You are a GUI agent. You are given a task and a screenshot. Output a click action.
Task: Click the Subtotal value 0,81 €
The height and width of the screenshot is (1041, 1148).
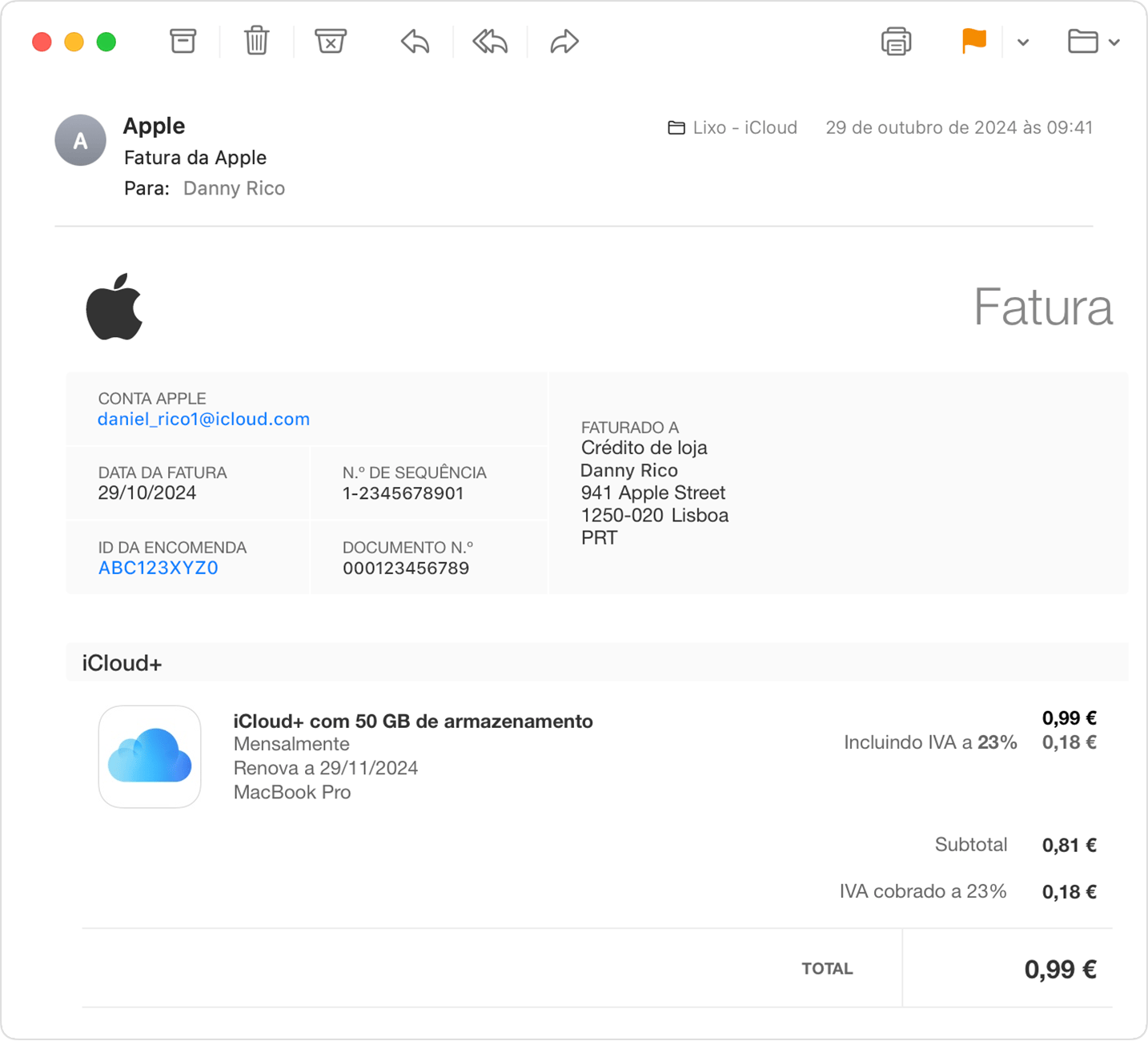(1070, 845)
